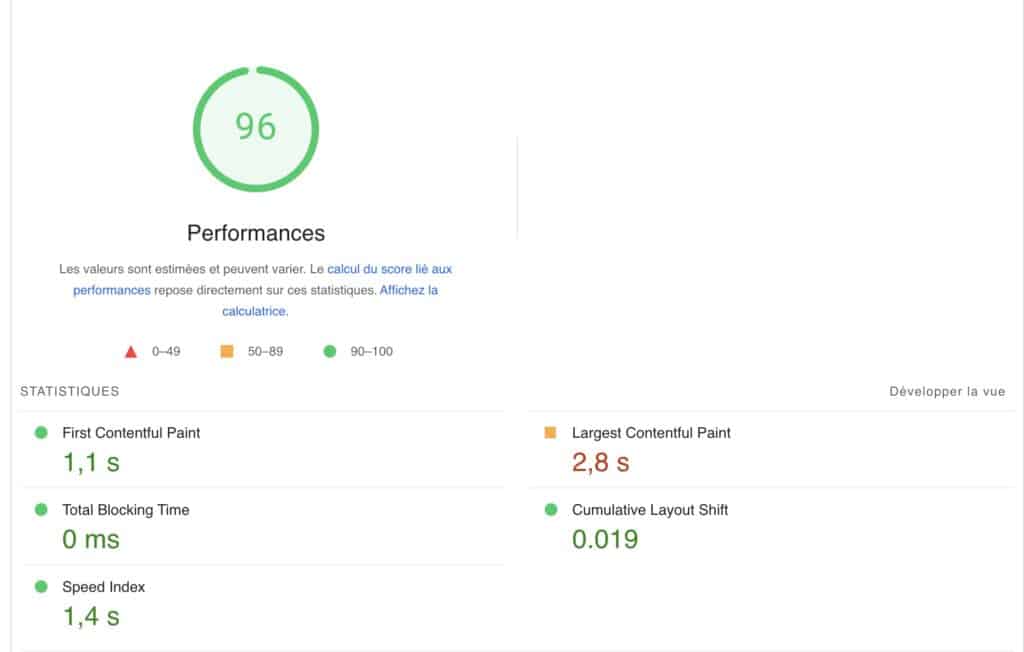The image size is (1024, 652).
Task: Click green dot beside Speed Index
Action: [41, 587]
